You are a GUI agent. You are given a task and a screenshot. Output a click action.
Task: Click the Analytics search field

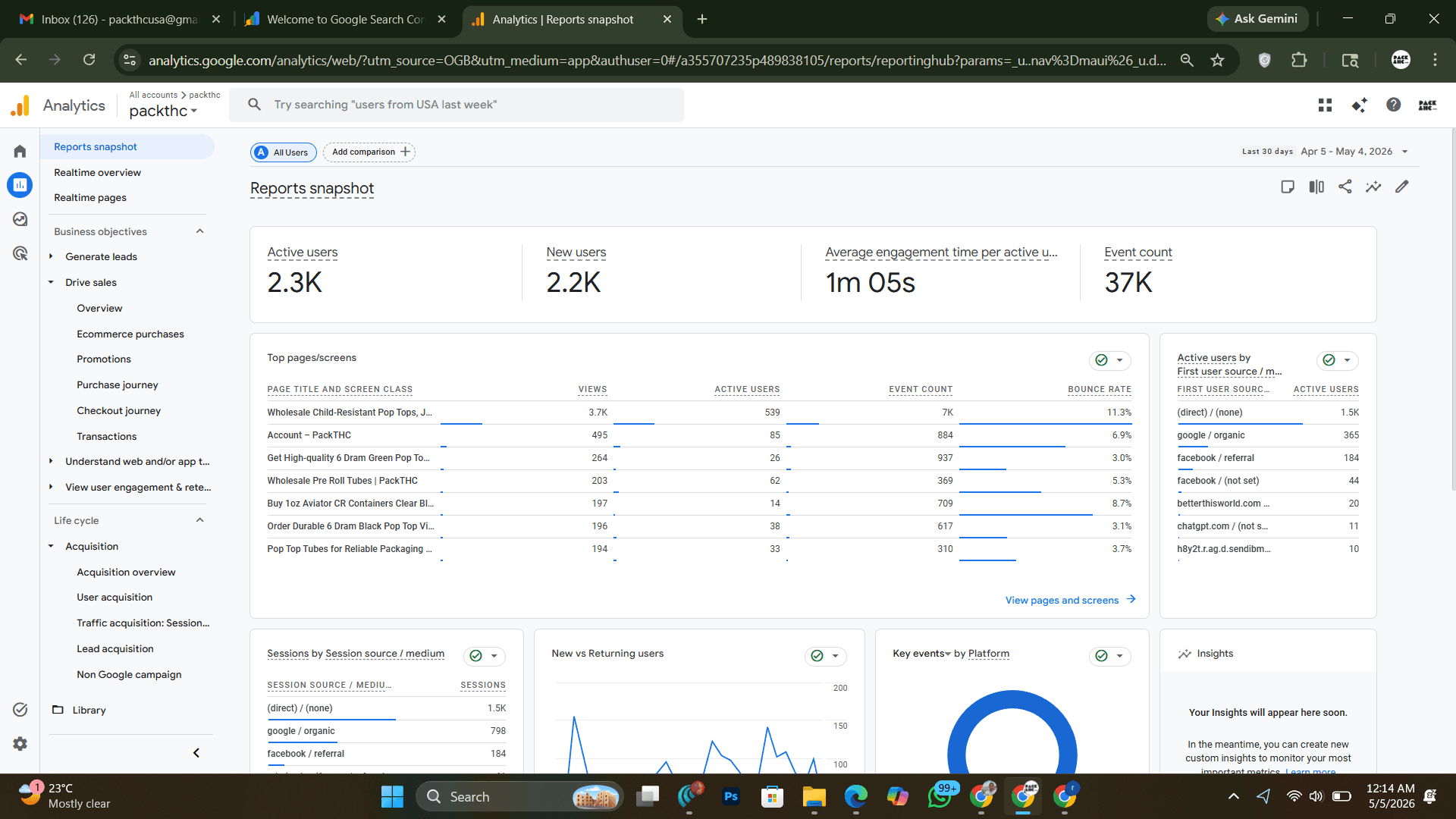point(457,105)
